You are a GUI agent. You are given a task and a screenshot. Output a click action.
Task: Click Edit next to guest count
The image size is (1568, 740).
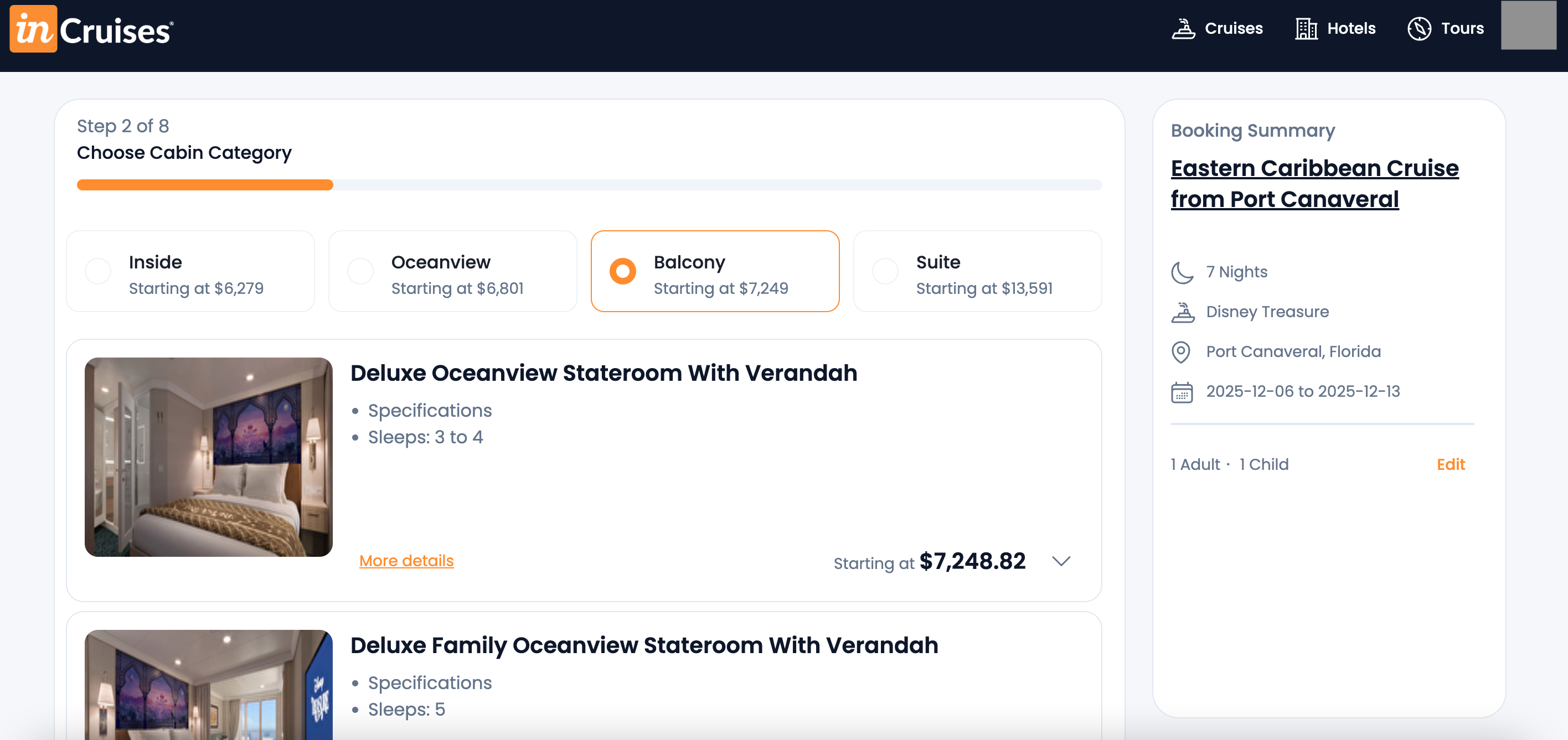point(1451,464)
